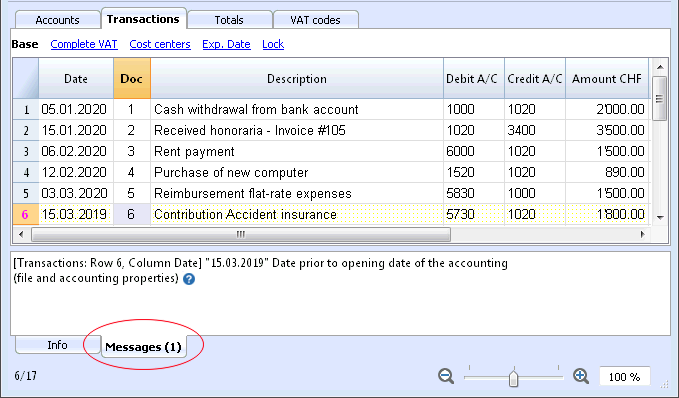The width and height of the screenshot is (679, 398).
Task: Click the date cell 15.03.2019
Action: tap(76, 214)
